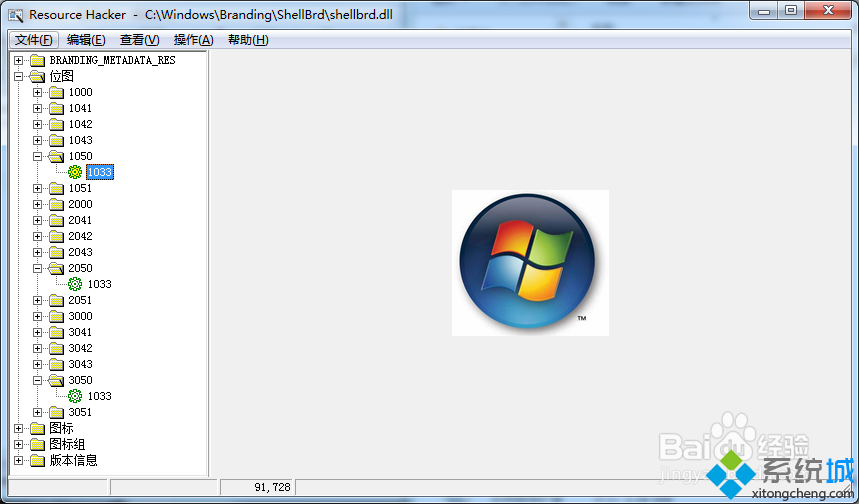Screen dimensions: 859x504
Task: Maximize the Resource Hacker window
Action: [x=791, y=11]
